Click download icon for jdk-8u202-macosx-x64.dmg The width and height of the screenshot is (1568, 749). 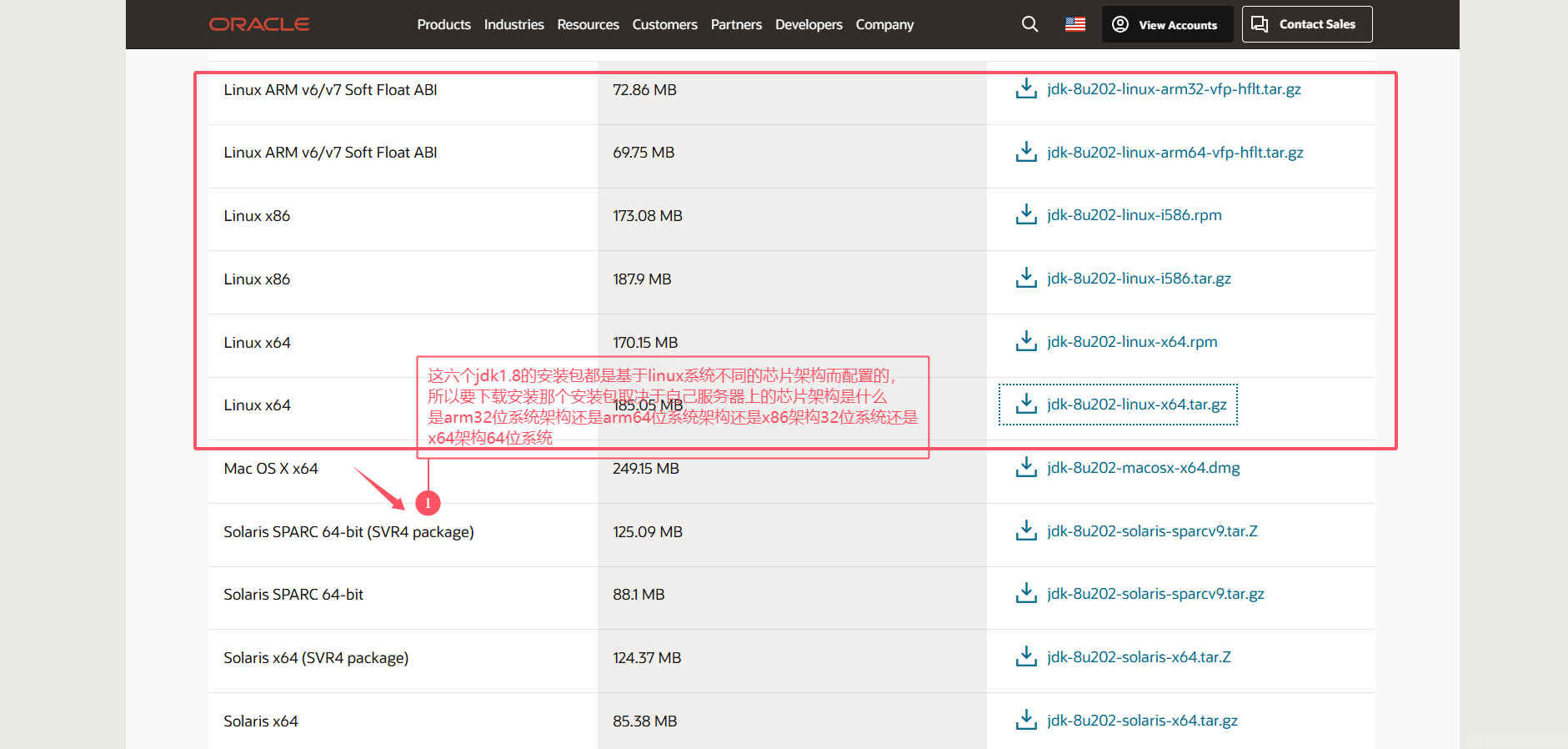point(1026,467)
